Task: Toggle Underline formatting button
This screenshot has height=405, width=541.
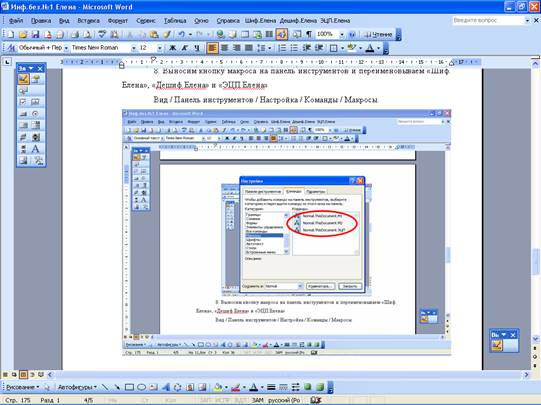Action: tap(197, 48)
